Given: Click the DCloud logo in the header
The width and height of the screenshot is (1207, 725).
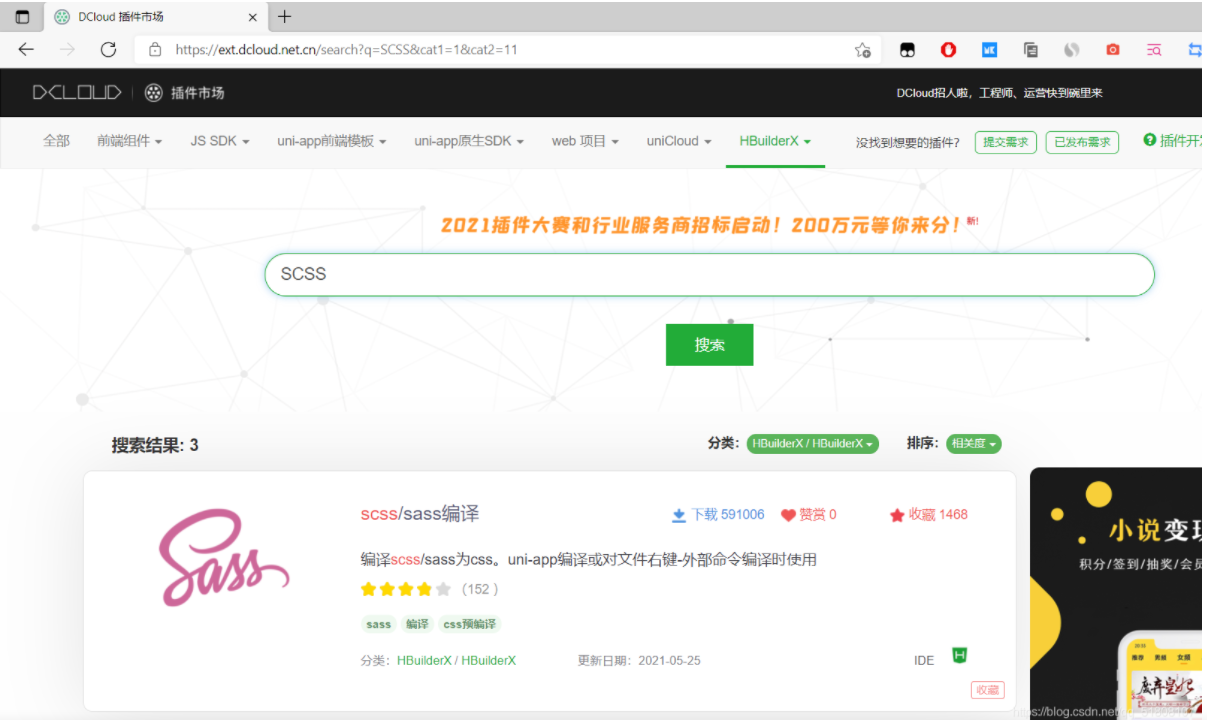Looking at the screenshot, I should coord(75,92).
